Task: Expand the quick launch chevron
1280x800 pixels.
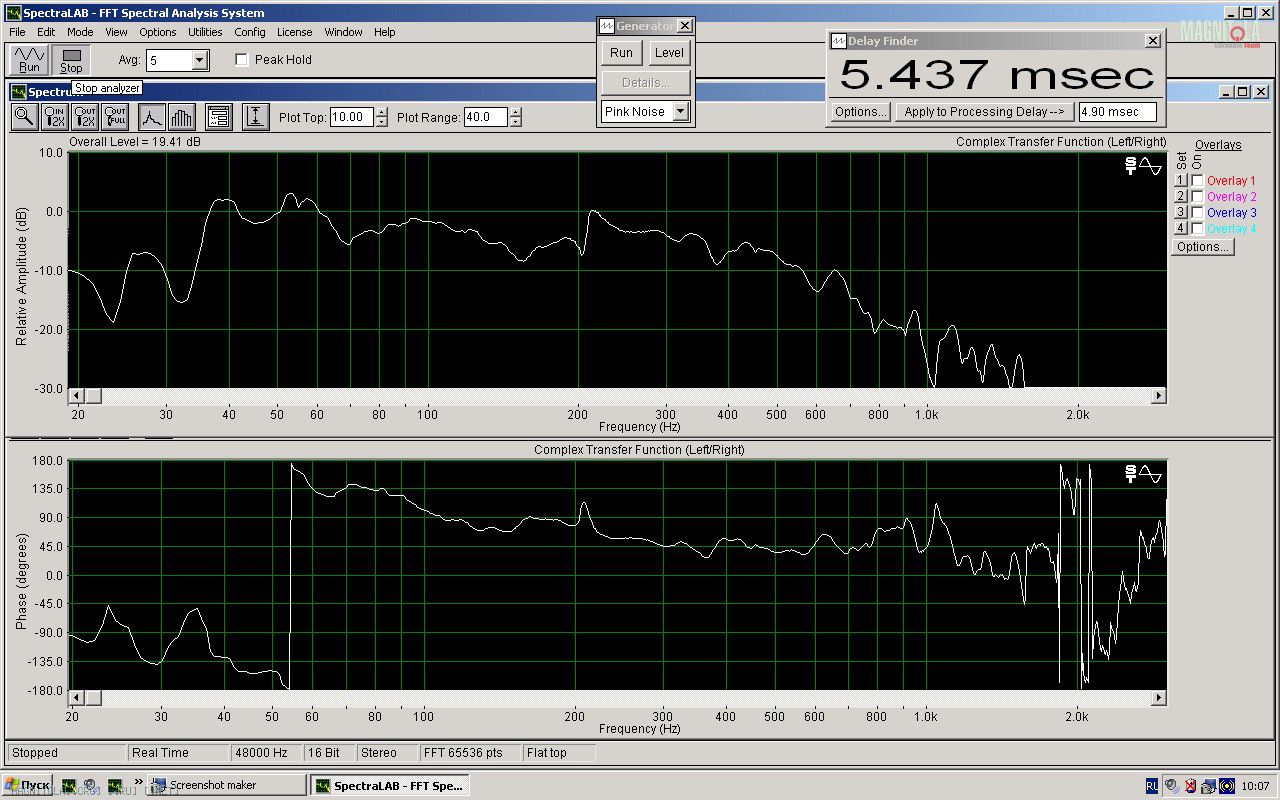Action: click(138, 781)
